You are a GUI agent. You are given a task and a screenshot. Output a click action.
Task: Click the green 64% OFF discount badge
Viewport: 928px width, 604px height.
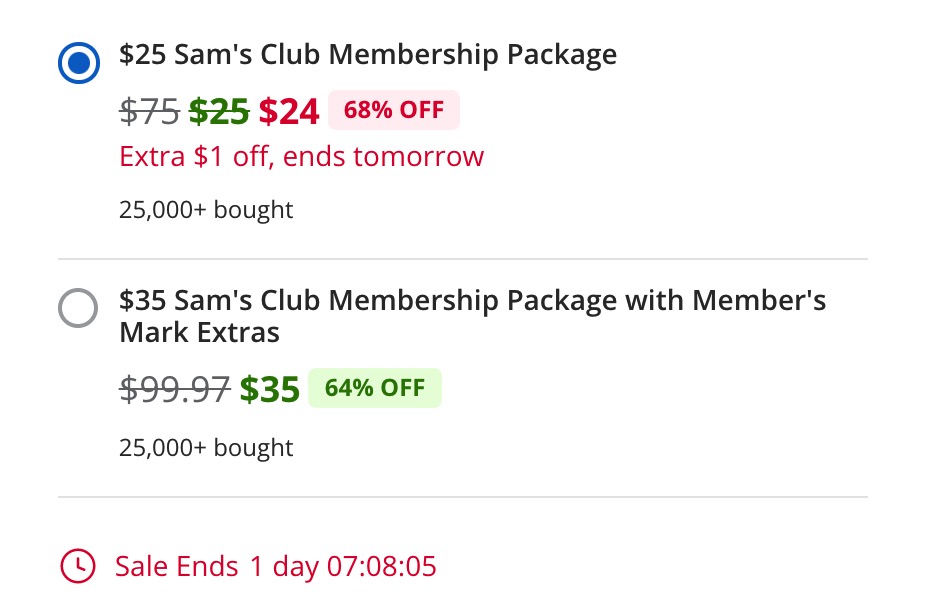(x=374, y=388)
